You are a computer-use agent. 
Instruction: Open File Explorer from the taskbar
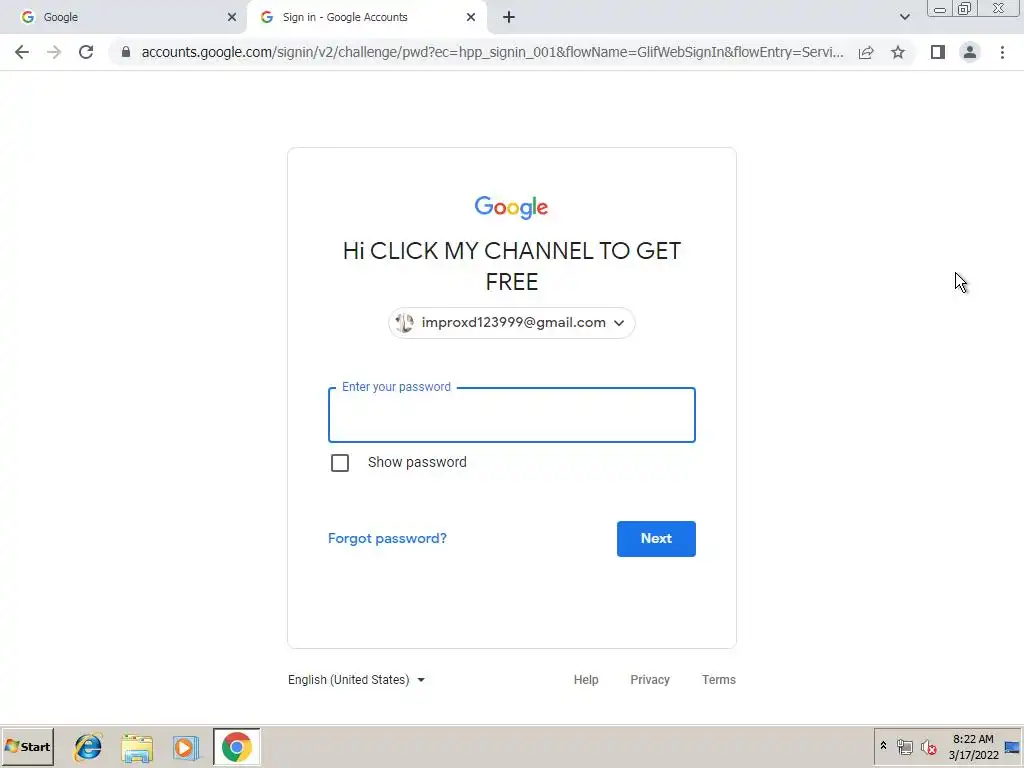136,747
